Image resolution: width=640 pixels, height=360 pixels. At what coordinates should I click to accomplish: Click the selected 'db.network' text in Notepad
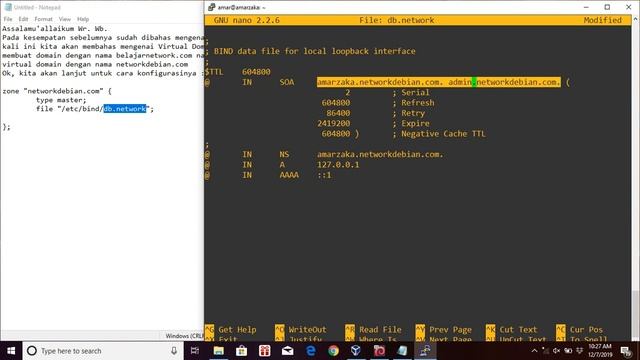124,109
